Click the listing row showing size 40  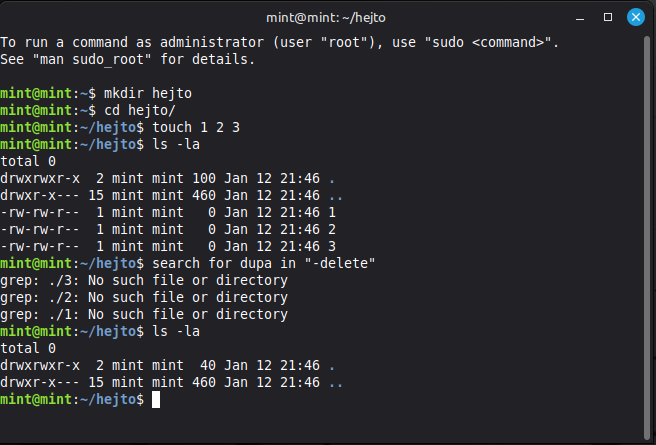pyautogui.click(x=168, y=365)
